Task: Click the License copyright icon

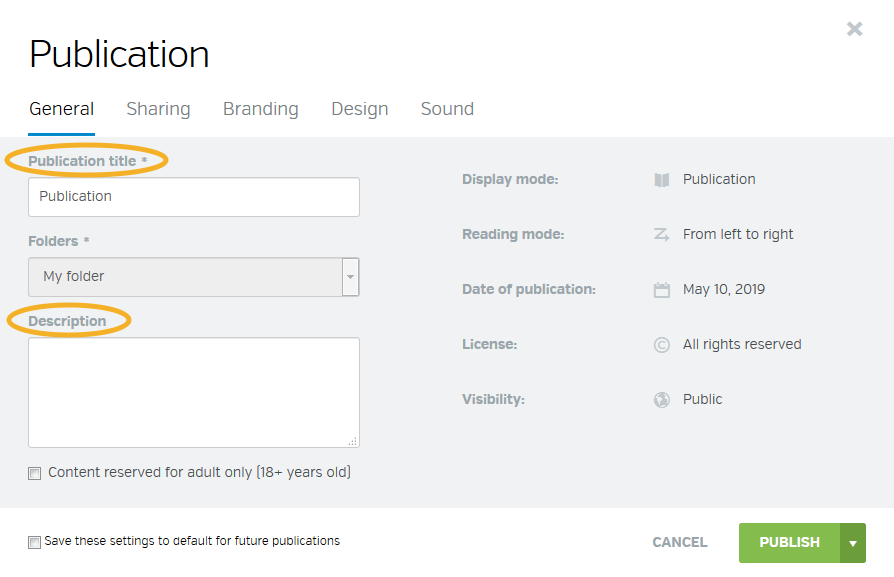Action: click(661, 345)
